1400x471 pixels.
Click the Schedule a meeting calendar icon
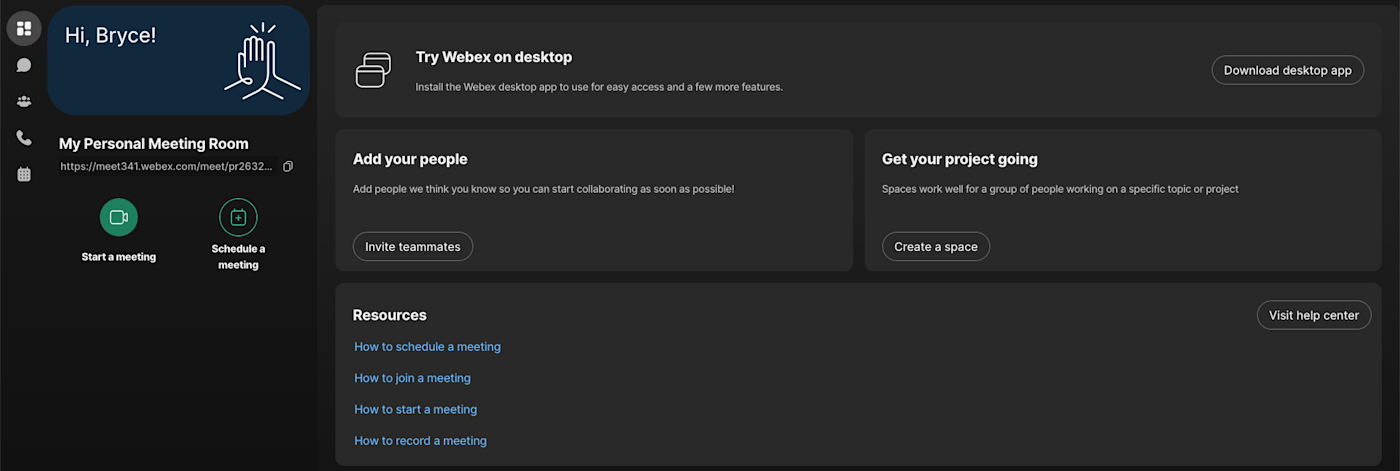[238, 217]
